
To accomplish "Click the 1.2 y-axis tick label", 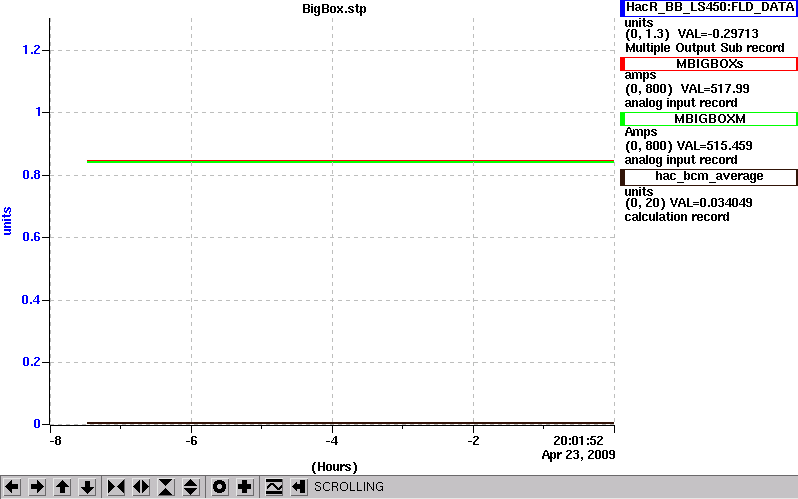I will [x=31, y=50].
